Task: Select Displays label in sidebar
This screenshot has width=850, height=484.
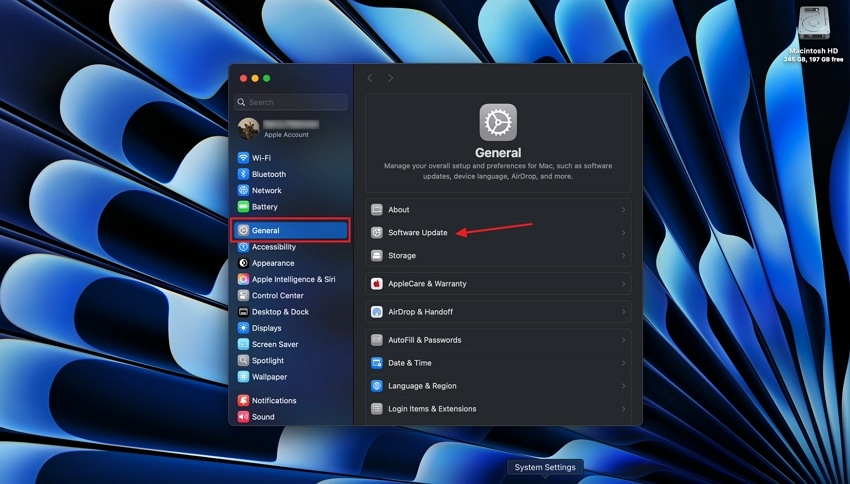Action: [267, 328]
